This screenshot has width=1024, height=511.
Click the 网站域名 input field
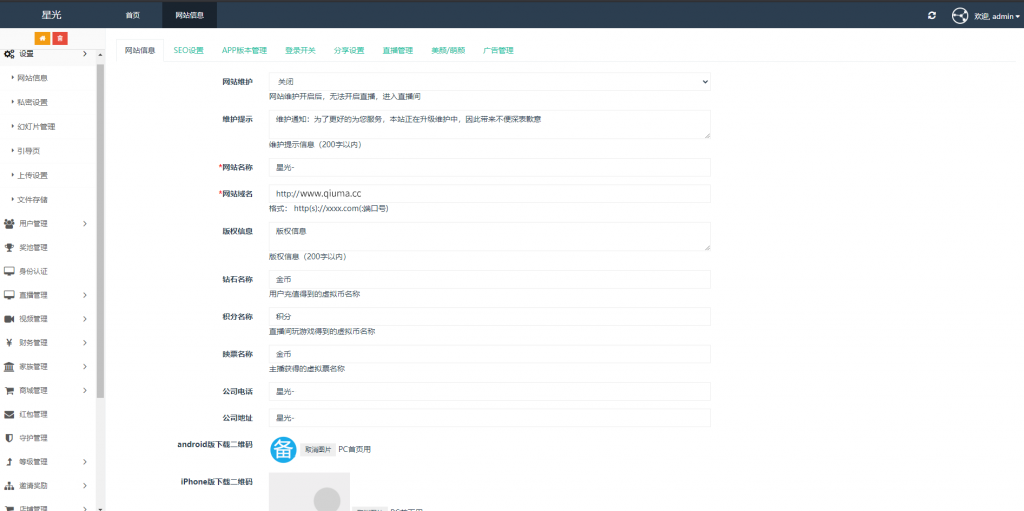click(x=489, y=194)
